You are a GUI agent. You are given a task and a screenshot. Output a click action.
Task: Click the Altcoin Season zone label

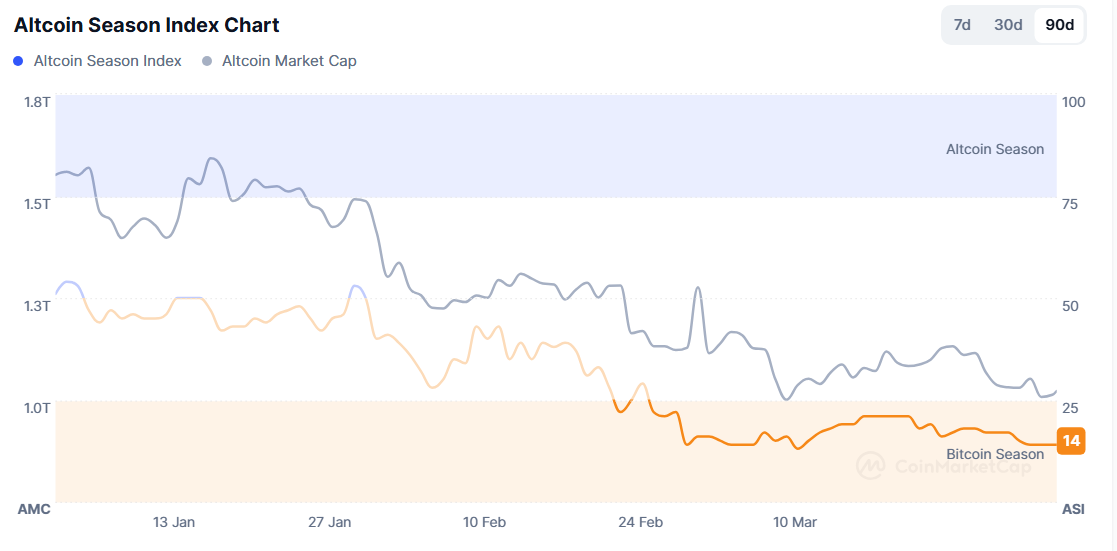point(994,149)
